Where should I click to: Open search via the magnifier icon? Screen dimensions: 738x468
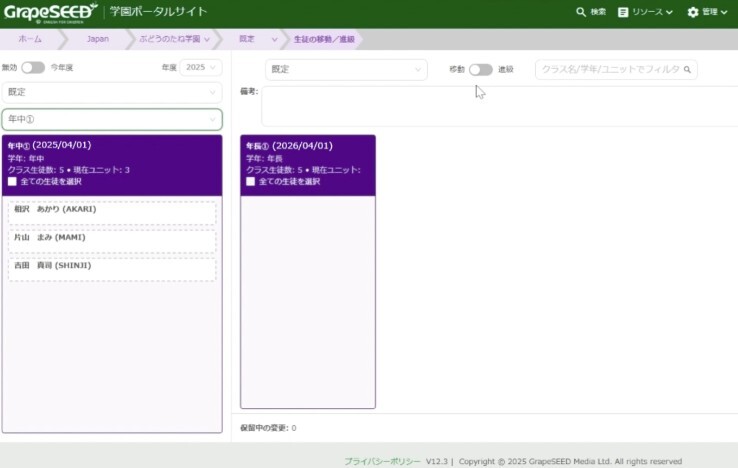pos(581,12)
